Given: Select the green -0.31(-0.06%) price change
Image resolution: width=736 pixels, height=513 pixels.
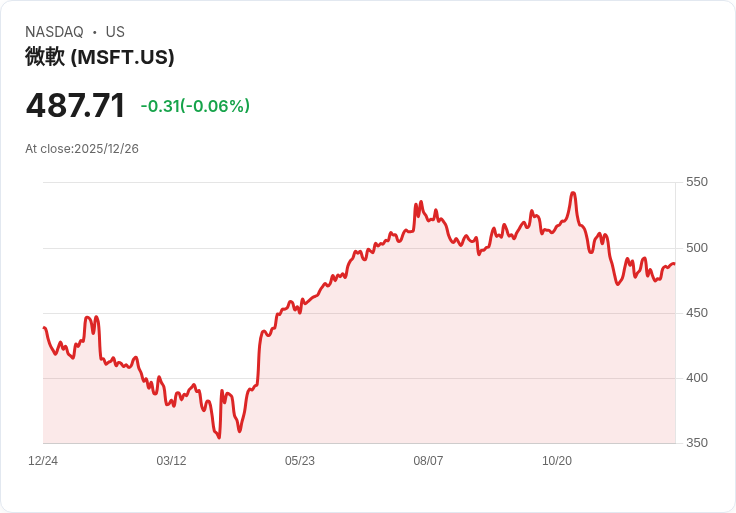Looking at the screenshot, I should pos(195,106).
